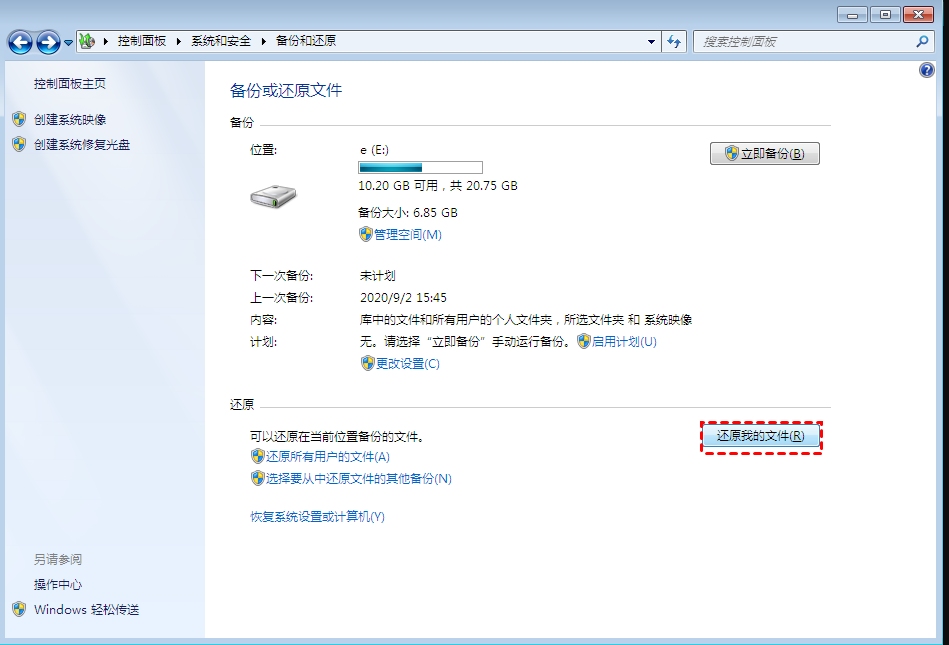
Task: Select 系统和安全 breadcrumb in address bar
Action: click(221, 41)
